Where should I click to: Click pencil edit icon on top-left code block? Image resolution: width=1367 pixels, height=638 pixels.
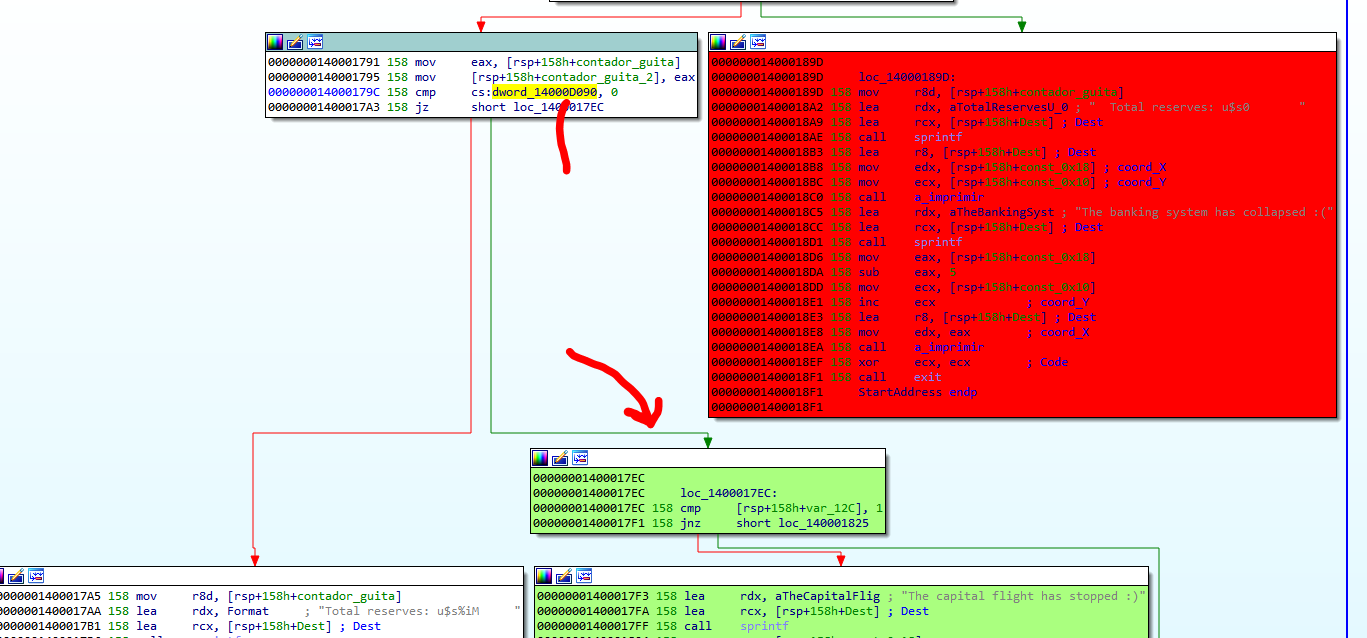click(x=295, y=42)
